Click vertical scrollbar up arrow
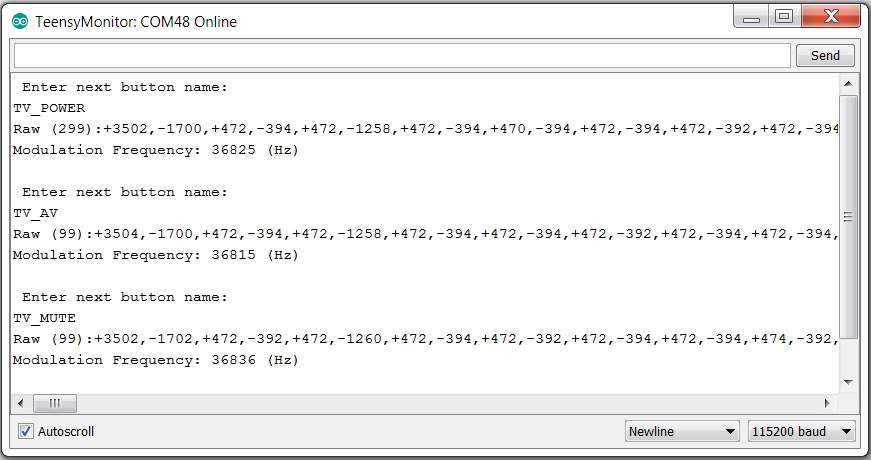Screen dimensions: 871x460 pyautogui.click(x=848, y=85)
